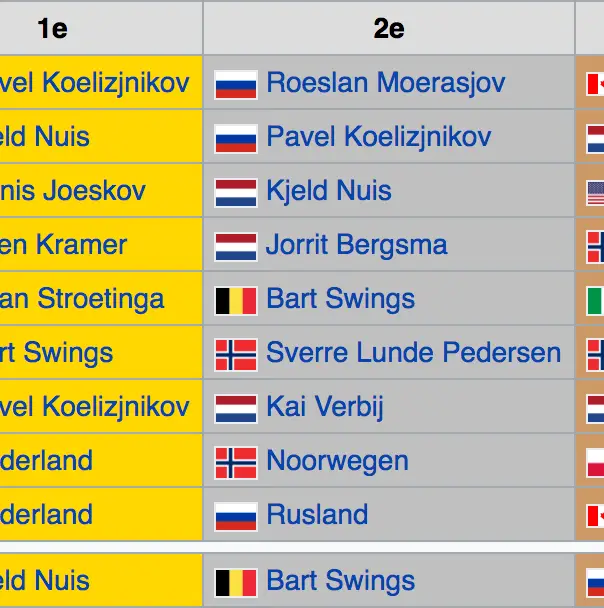This screenshot has width=604, height=608.
Task: Click Dutch flag beside second-place Kjeld Nuis
Action: (236, 191)
